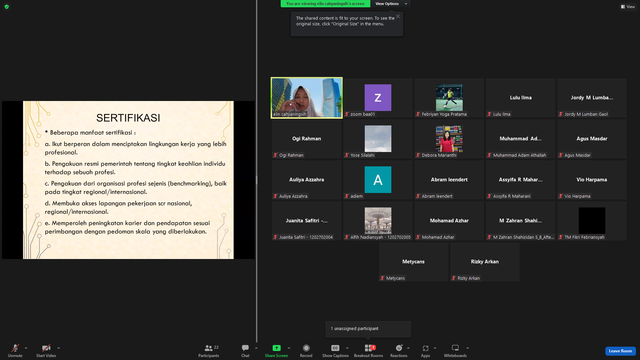Click the shared SERTIFIKASI slide

[x=128, y=180]
